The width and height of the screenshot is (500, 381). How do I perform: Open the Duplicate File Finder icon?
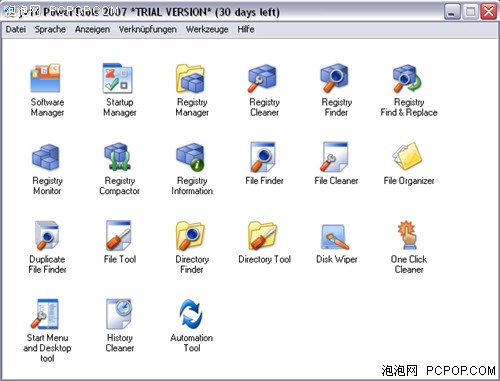(x=47, y=236)
